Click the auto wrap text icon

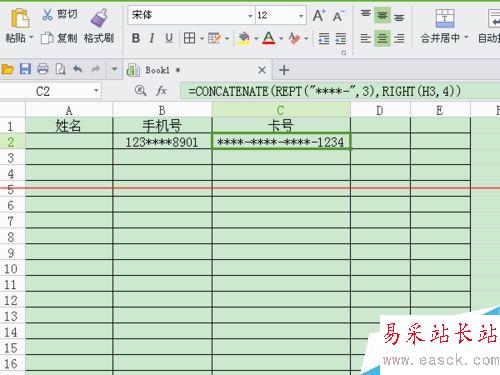(494, 18)
